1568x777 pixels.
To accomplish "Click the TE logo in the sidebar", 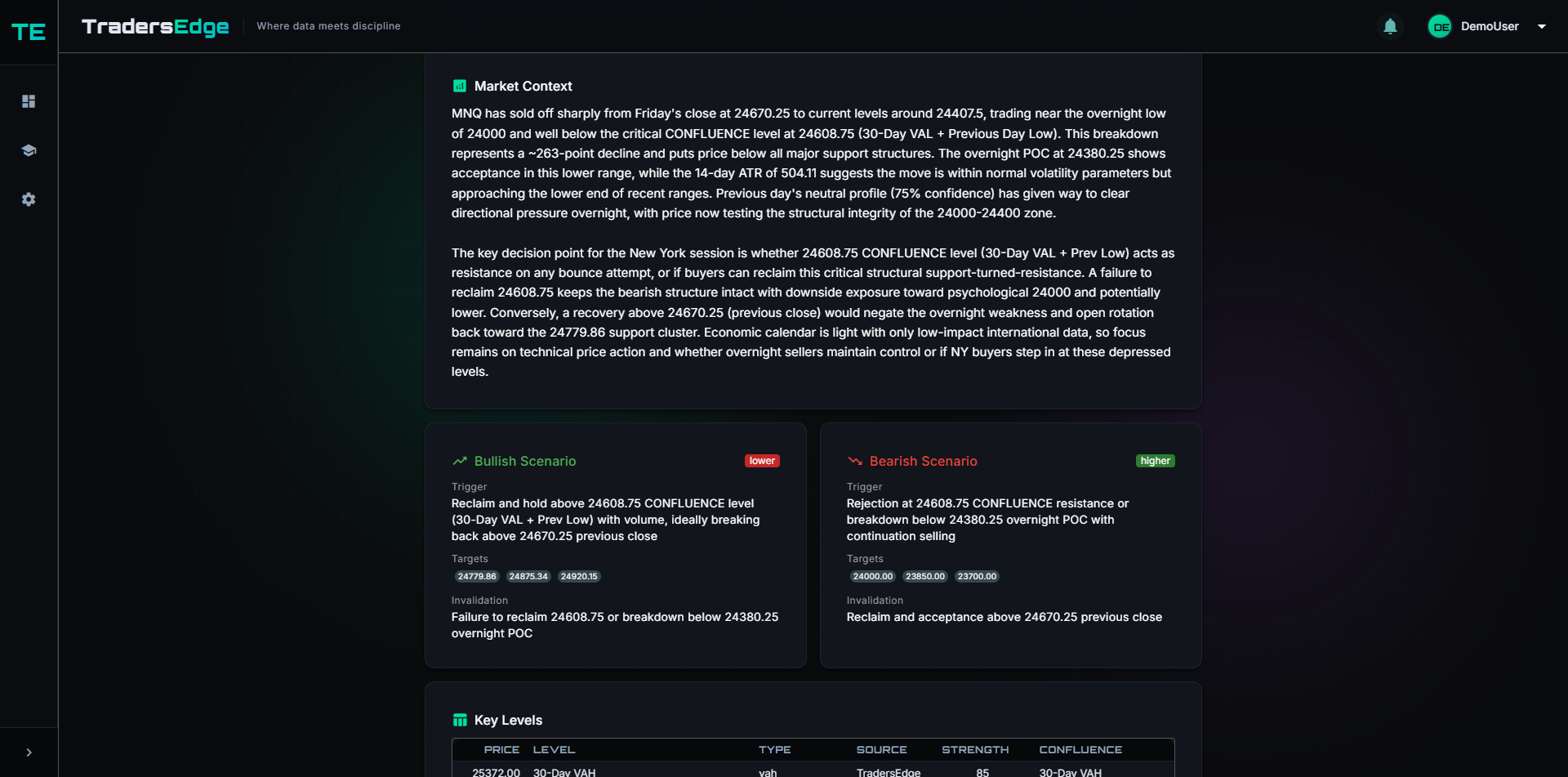I will click(x=29, y=32).
